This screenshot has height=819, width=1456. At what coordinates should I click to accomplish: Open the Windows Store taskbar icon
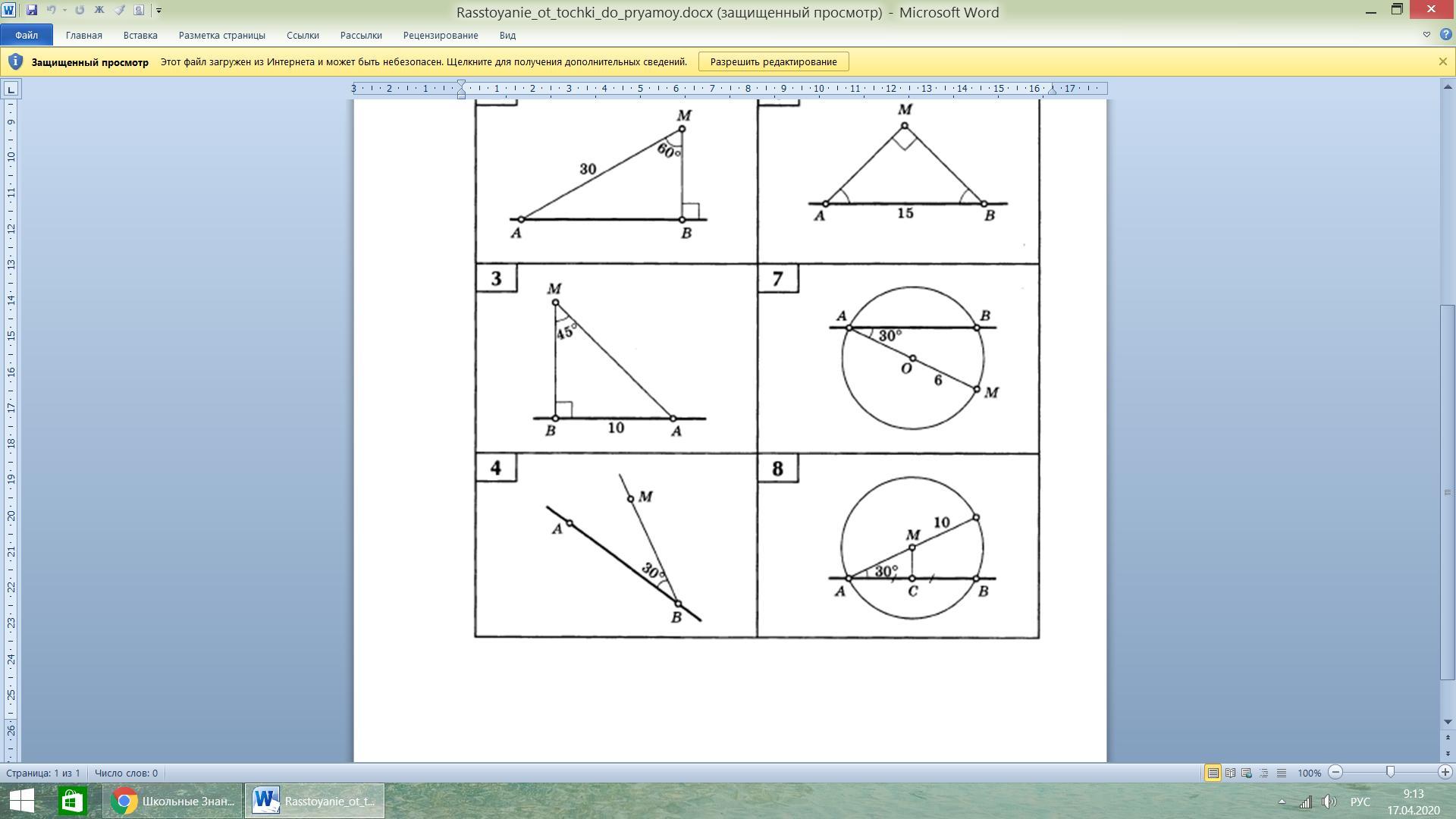coord(72,801)
